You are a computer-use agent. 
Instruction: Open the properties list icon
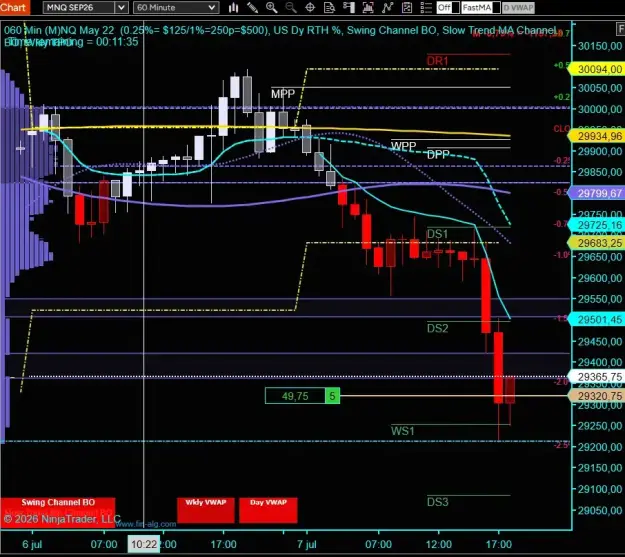[426, 8]
